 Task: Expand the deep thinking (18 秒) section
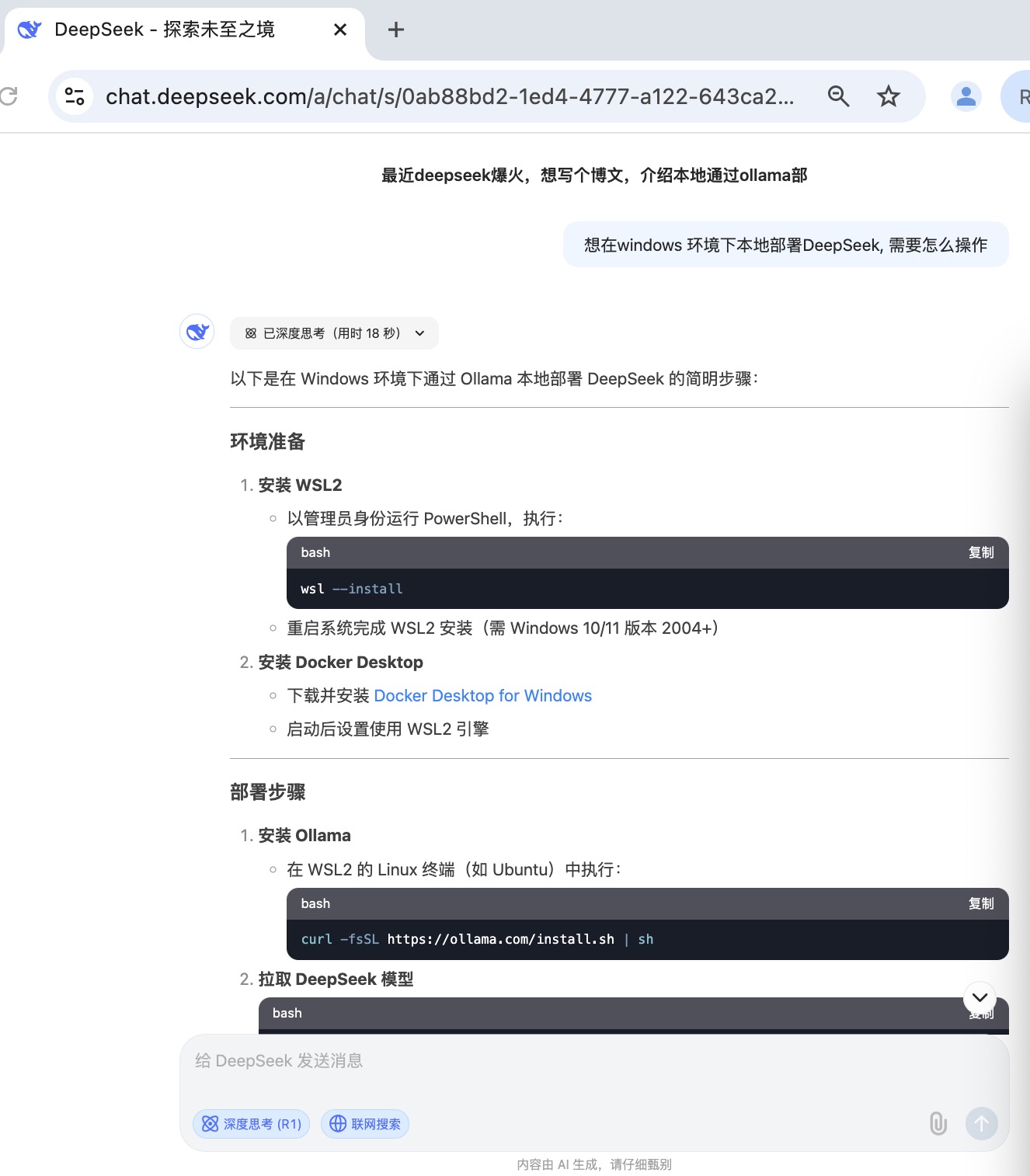tap(334, 333)
